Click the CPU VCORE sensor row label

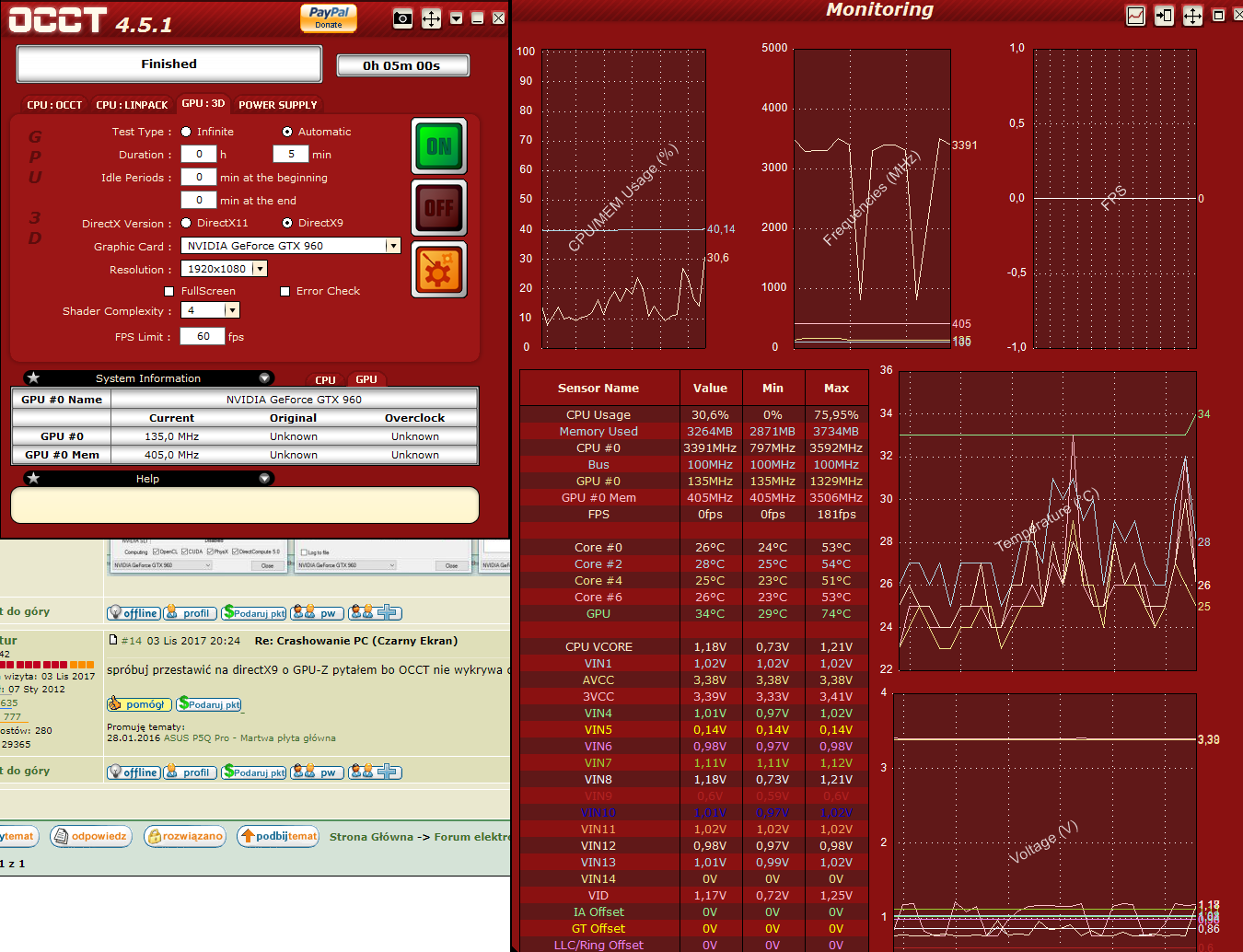(x=598, y=647)
